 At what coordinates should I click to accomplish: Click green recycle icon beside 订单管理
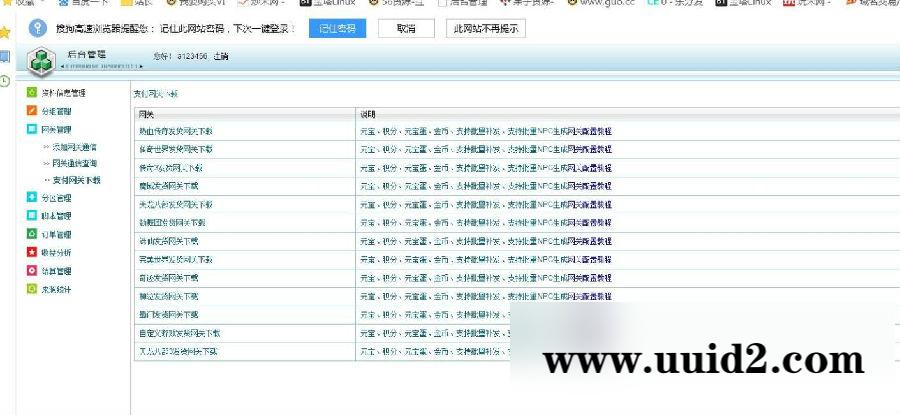[x=32, y=234]
